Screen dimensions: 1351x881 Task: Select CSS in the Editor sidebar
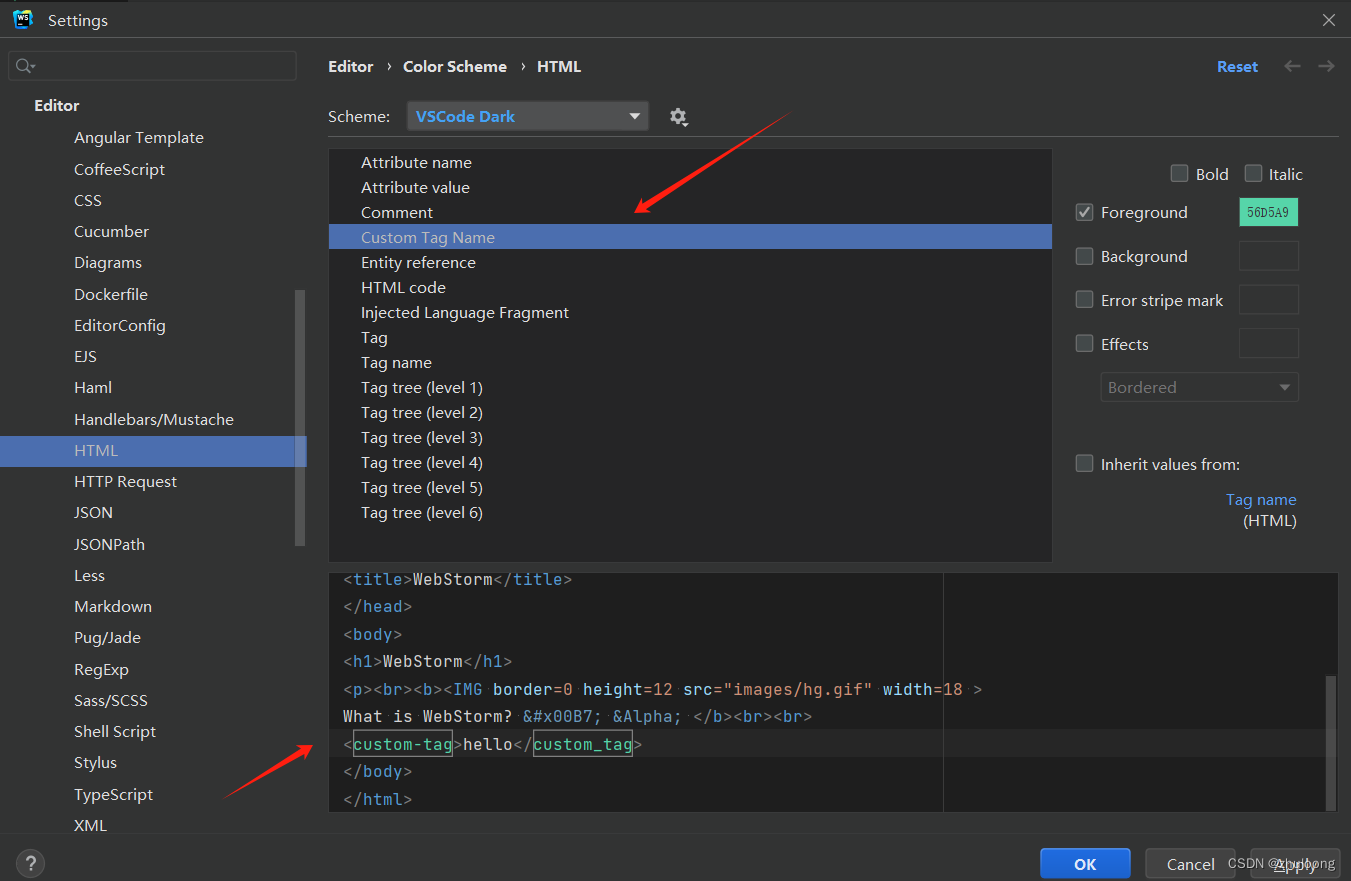pyautogui.click(x=87, y=200)
